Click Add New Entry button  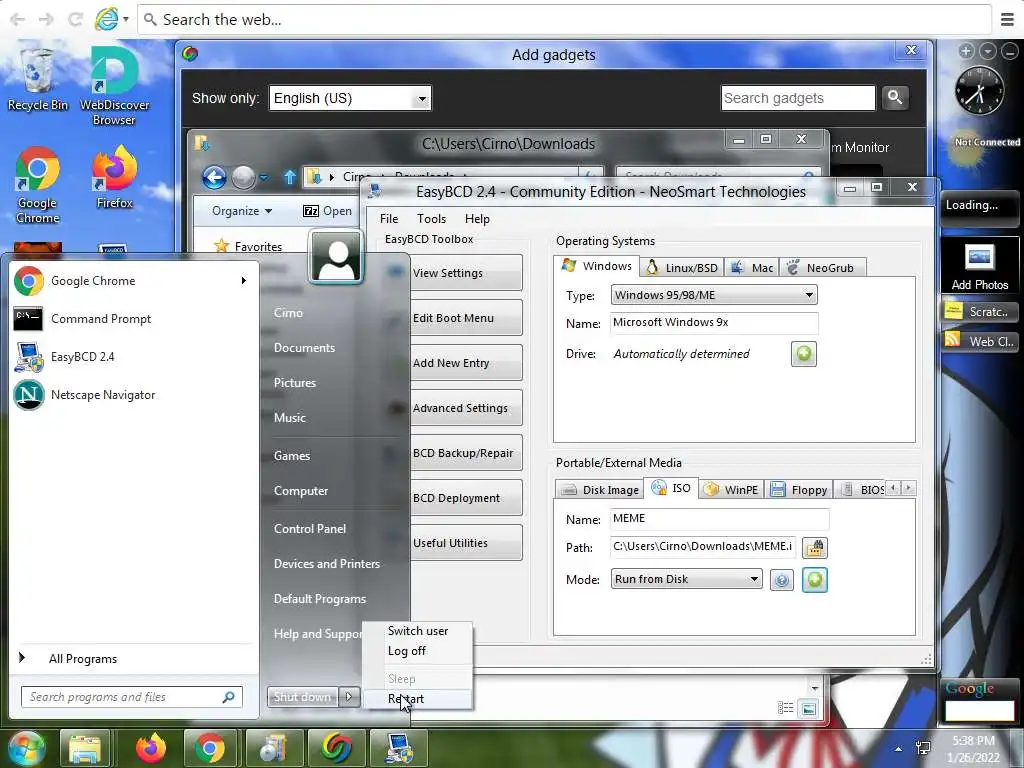(466, 363)
